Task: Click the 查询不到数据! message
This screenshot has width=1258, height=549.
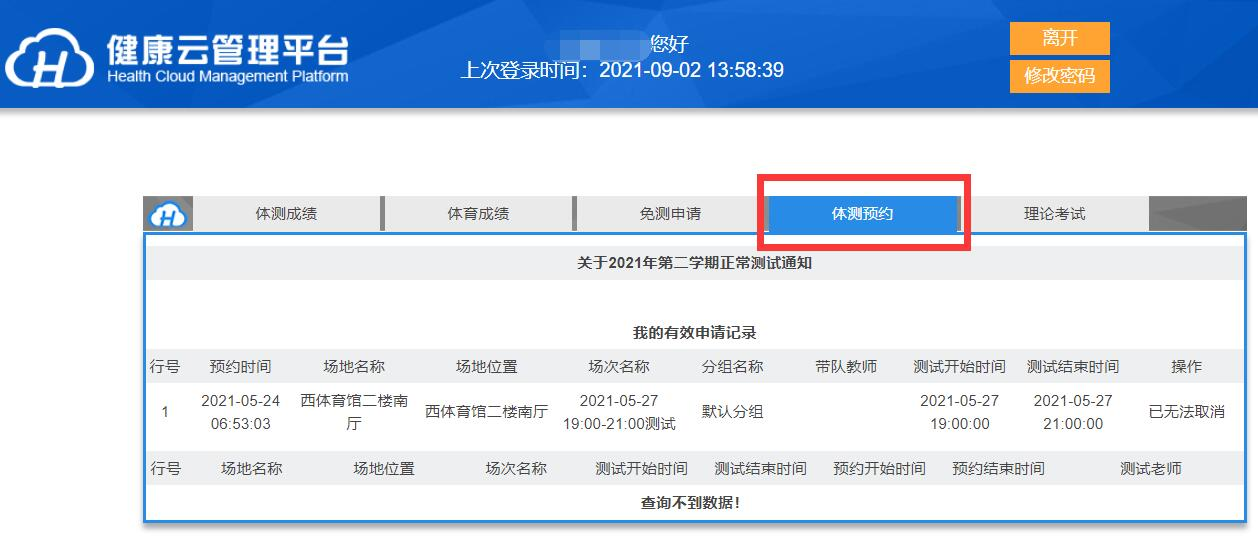Action: [x=691, y=503]
